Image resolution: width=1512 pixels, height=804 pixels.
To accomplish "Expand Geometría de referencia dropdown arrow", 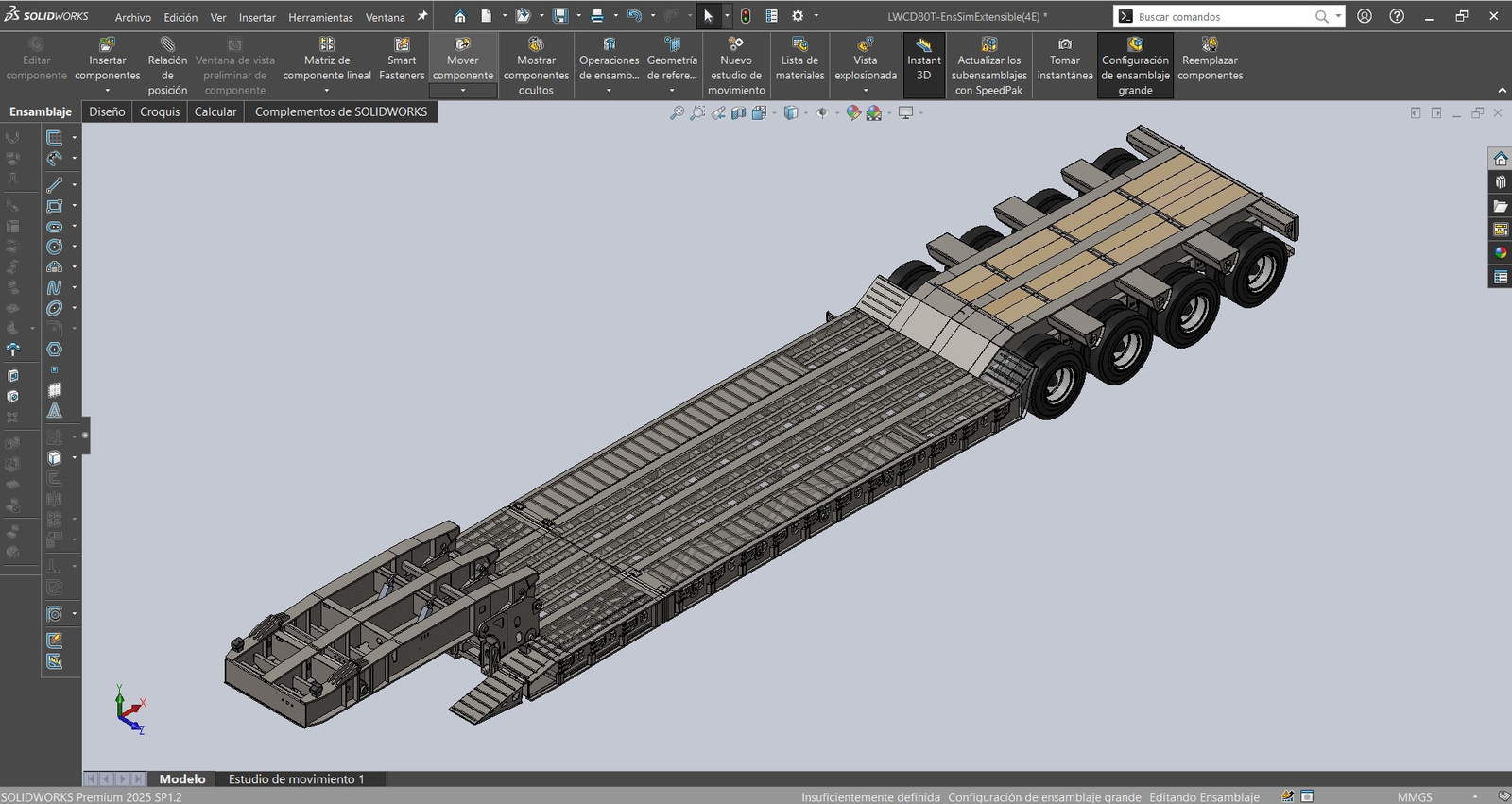I will 672,91.
